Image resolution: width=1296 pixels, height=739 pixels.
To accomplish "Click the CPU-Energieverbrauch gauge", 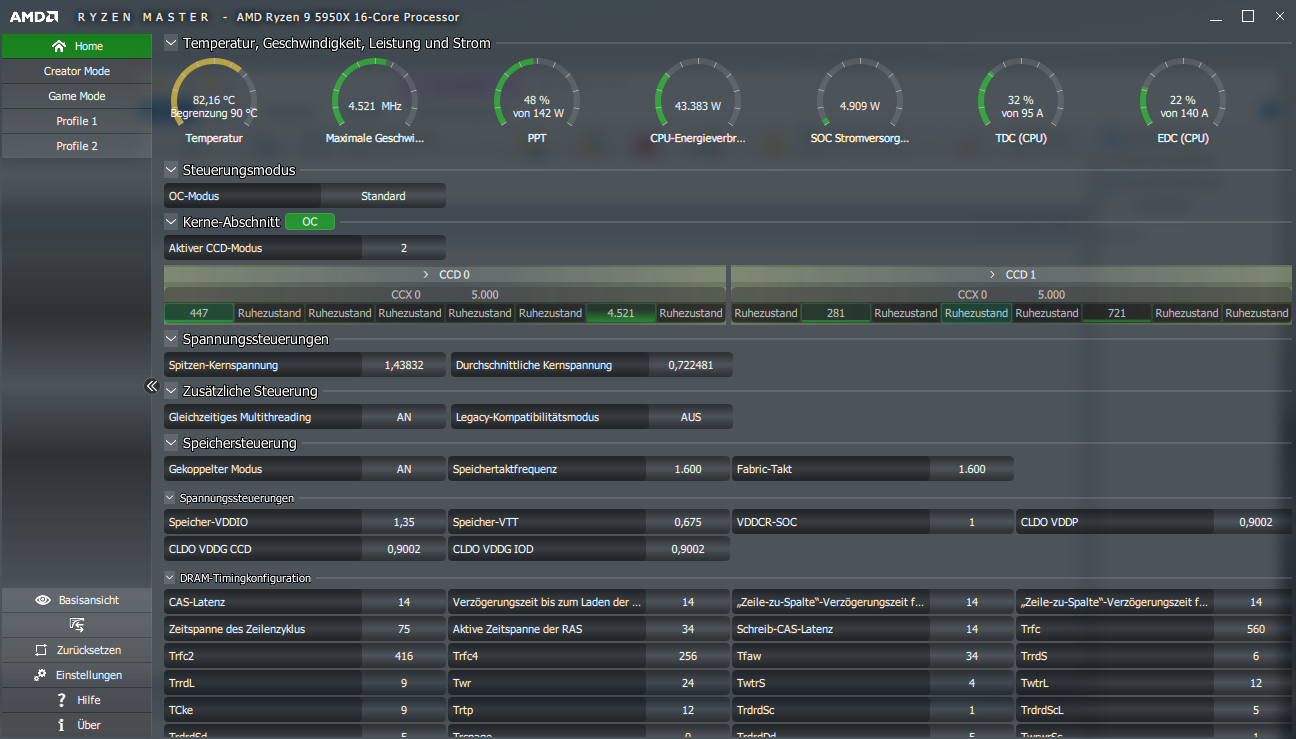I will tap(698, 102).
